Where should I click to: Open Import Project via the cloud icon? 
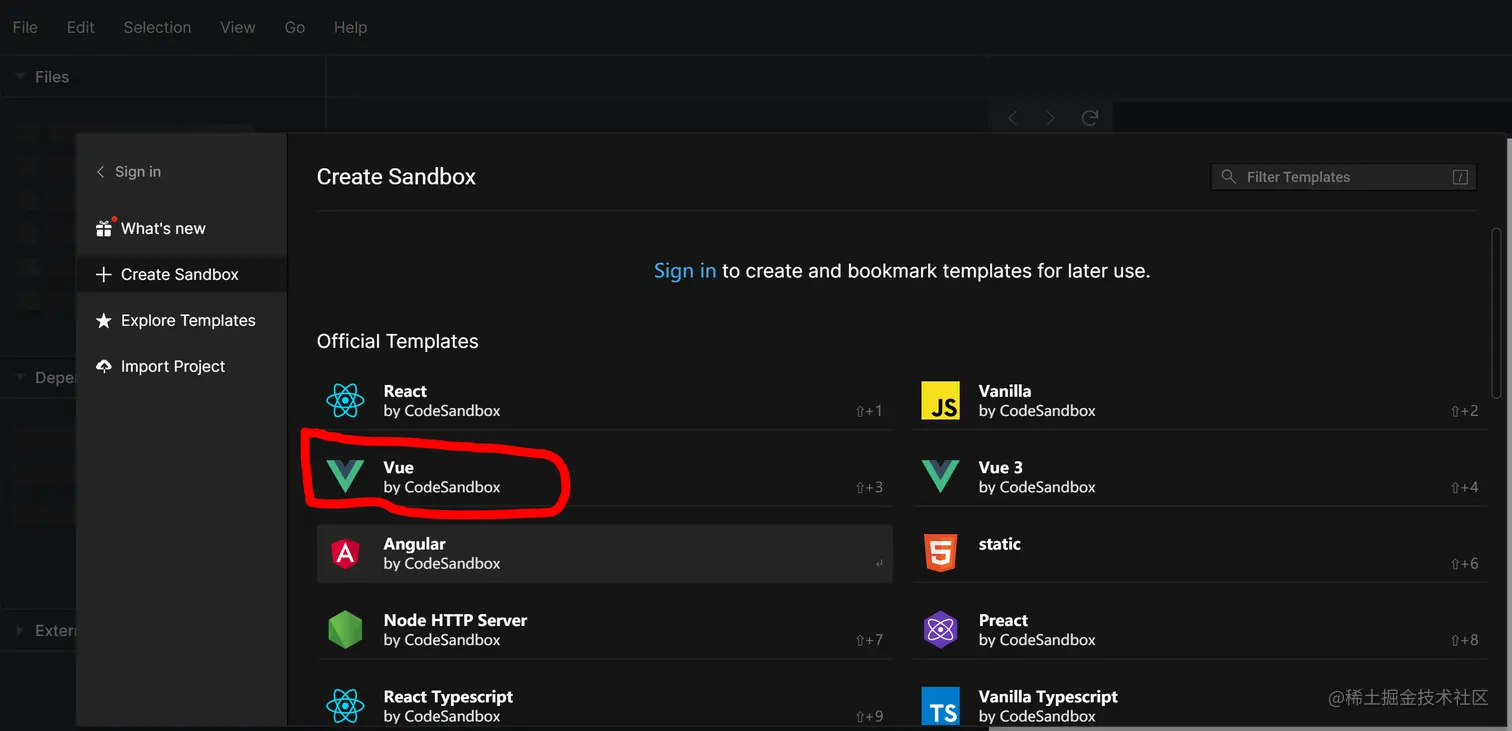104,366
